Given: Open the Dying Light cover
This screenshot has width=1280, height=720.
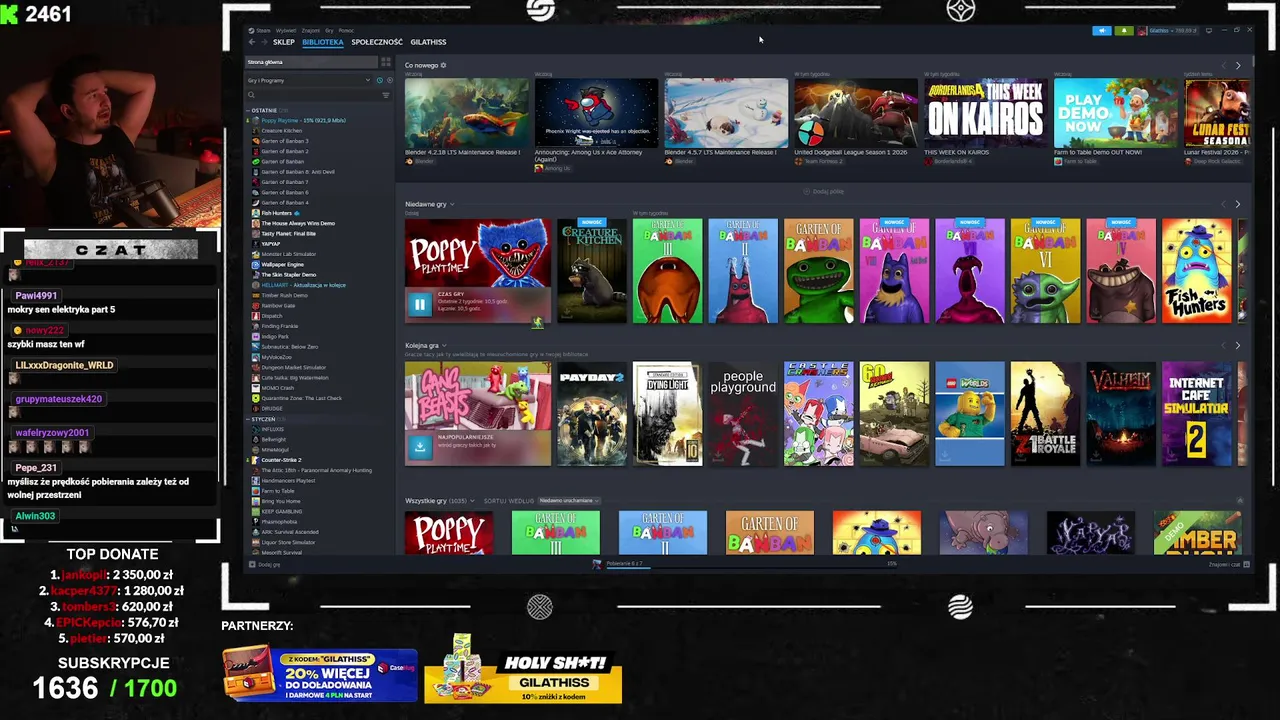Looking at the screenshot, I should 668,414.
